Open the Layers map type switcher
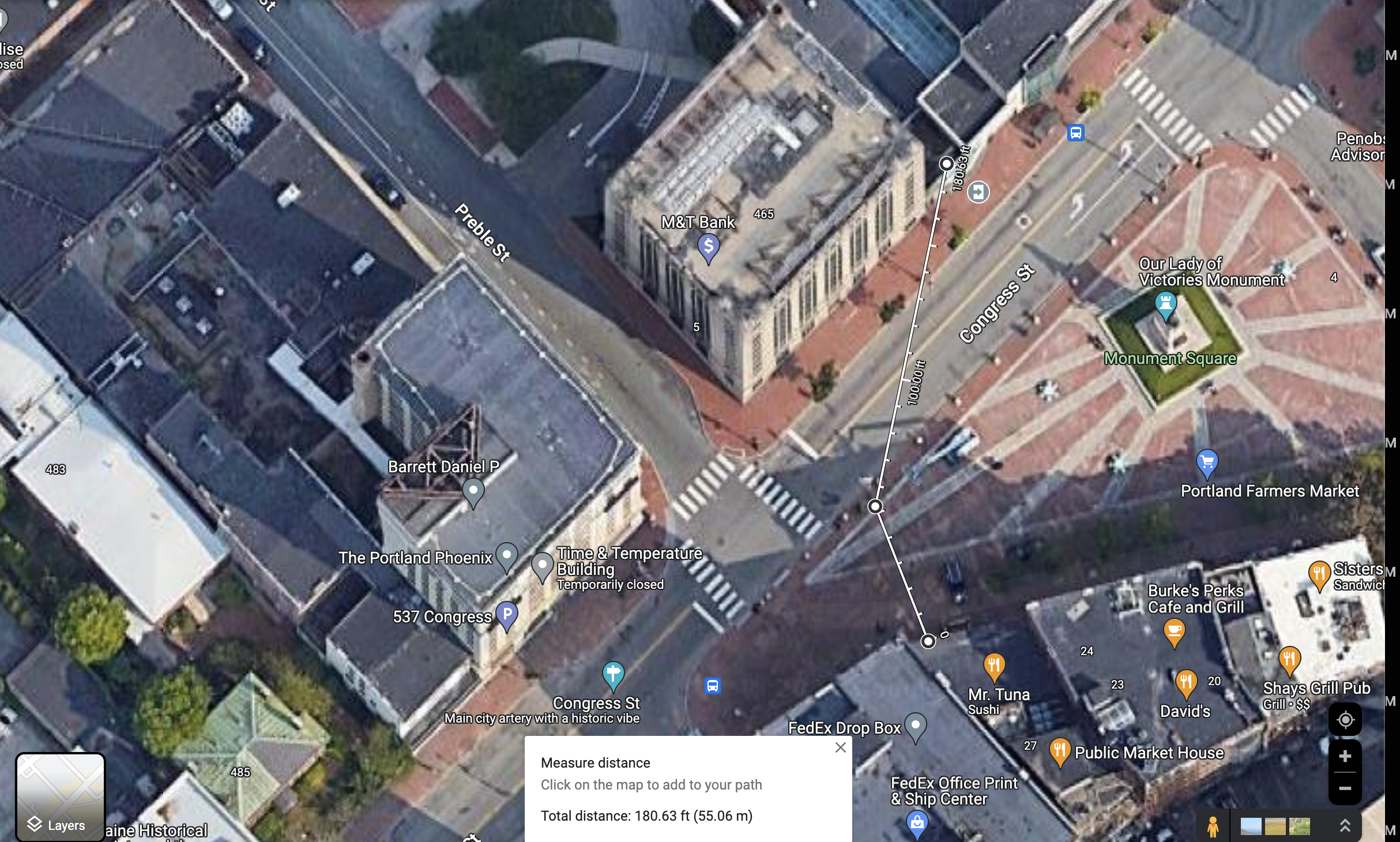This screenshot has width=1400, height=842. 60,797
